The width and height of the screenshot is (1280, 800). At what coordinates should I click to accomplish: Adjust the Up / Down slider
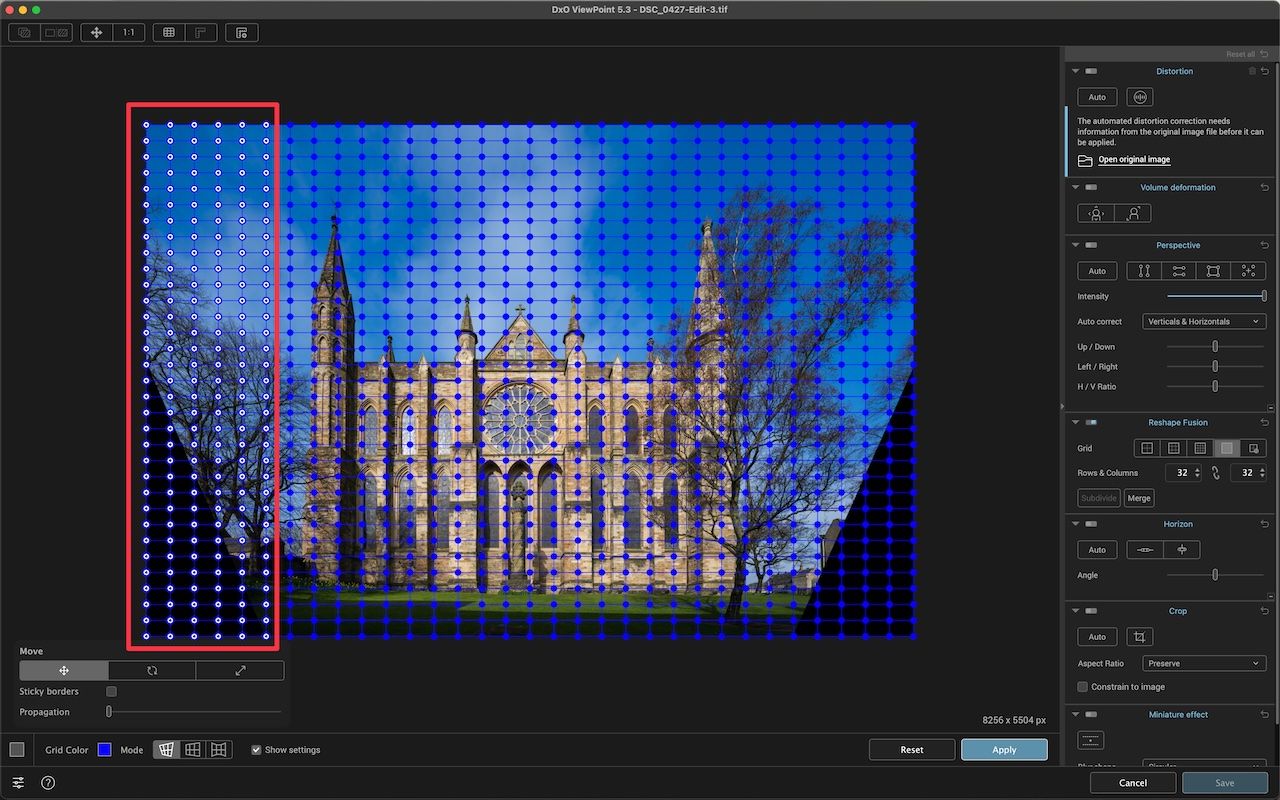point(1215,347)
